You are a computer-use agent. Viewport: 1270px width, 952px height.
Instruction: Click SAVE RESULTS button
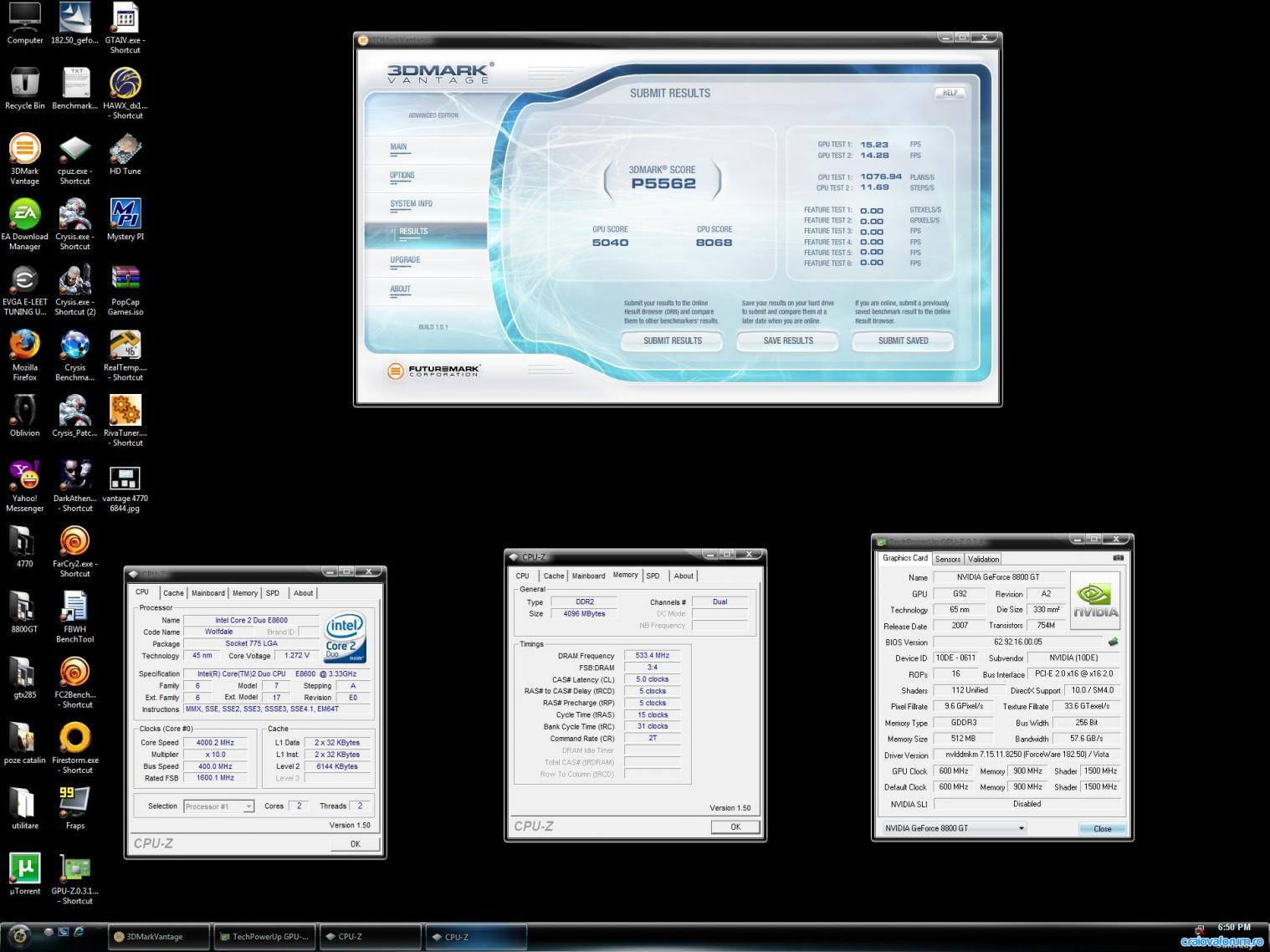788,340
